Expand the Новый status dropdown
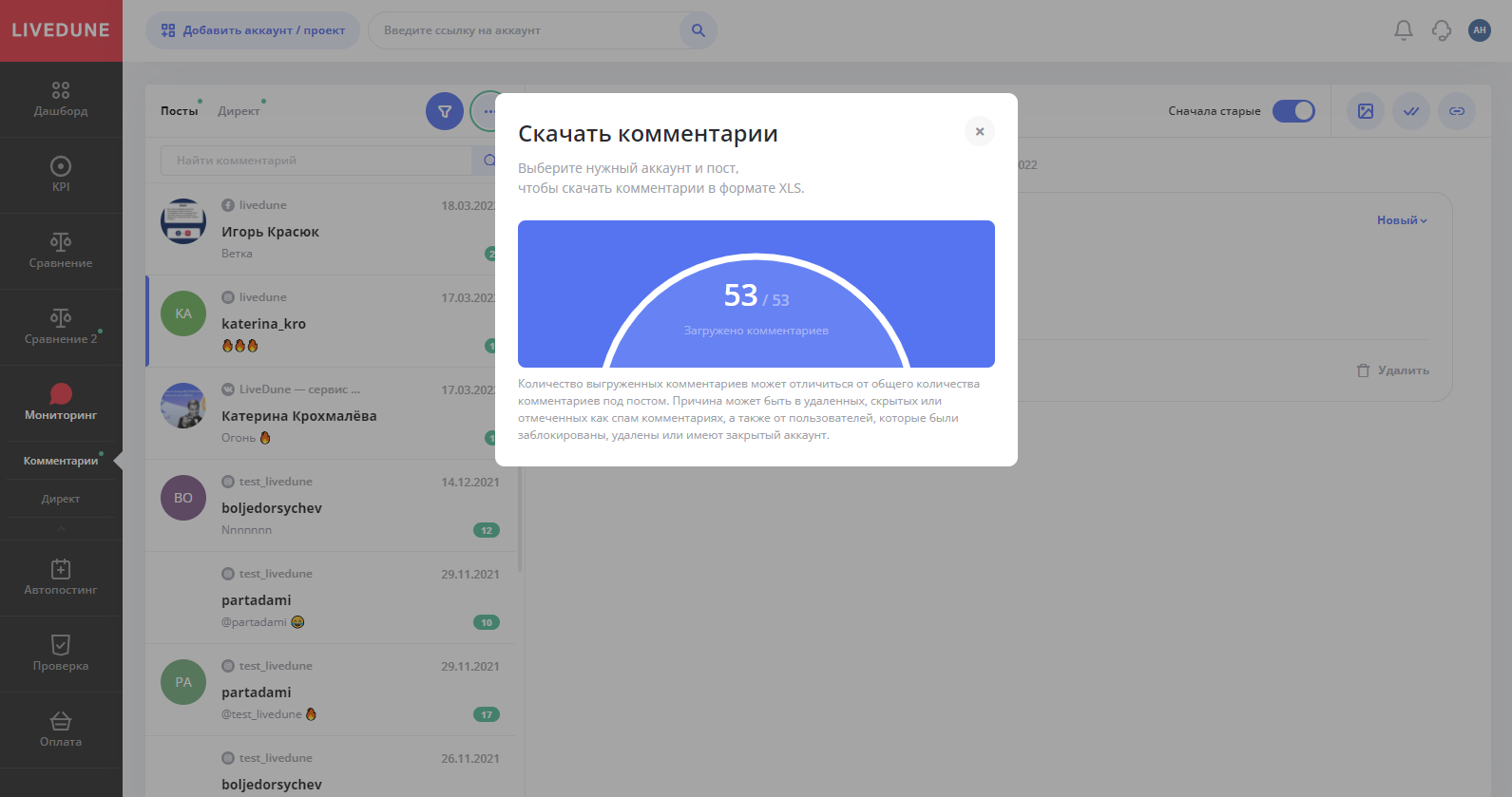The image size is (1512, 797). [1402, 220]
